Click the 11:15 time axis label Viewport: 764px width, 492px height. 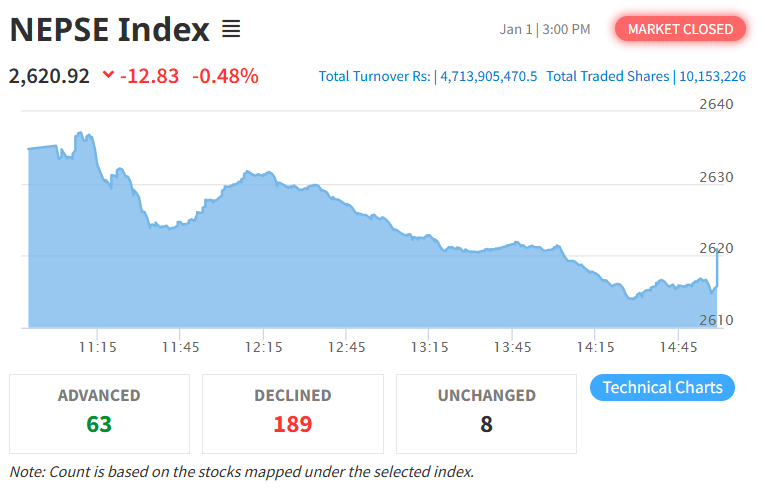pyautogui.click(x=97, y=347)
